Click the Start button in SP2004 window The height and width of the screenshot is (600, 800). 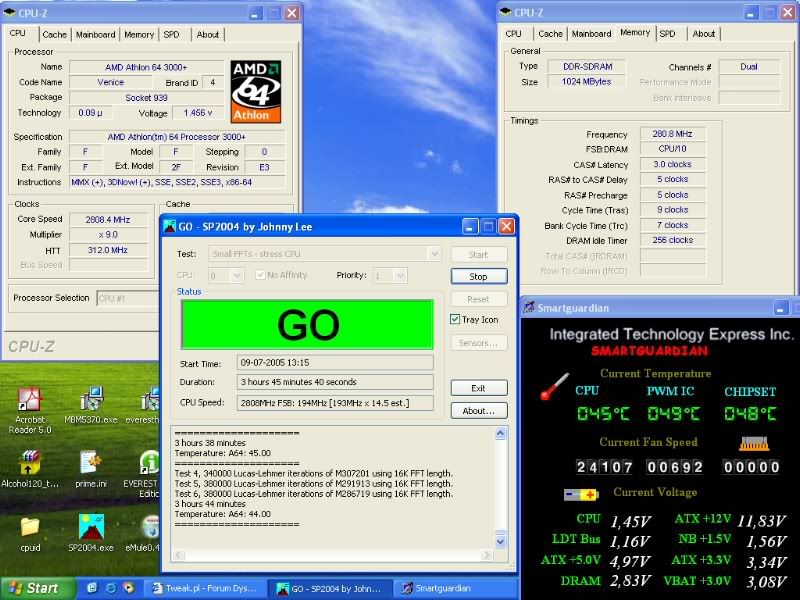click(x=479, y=254)
